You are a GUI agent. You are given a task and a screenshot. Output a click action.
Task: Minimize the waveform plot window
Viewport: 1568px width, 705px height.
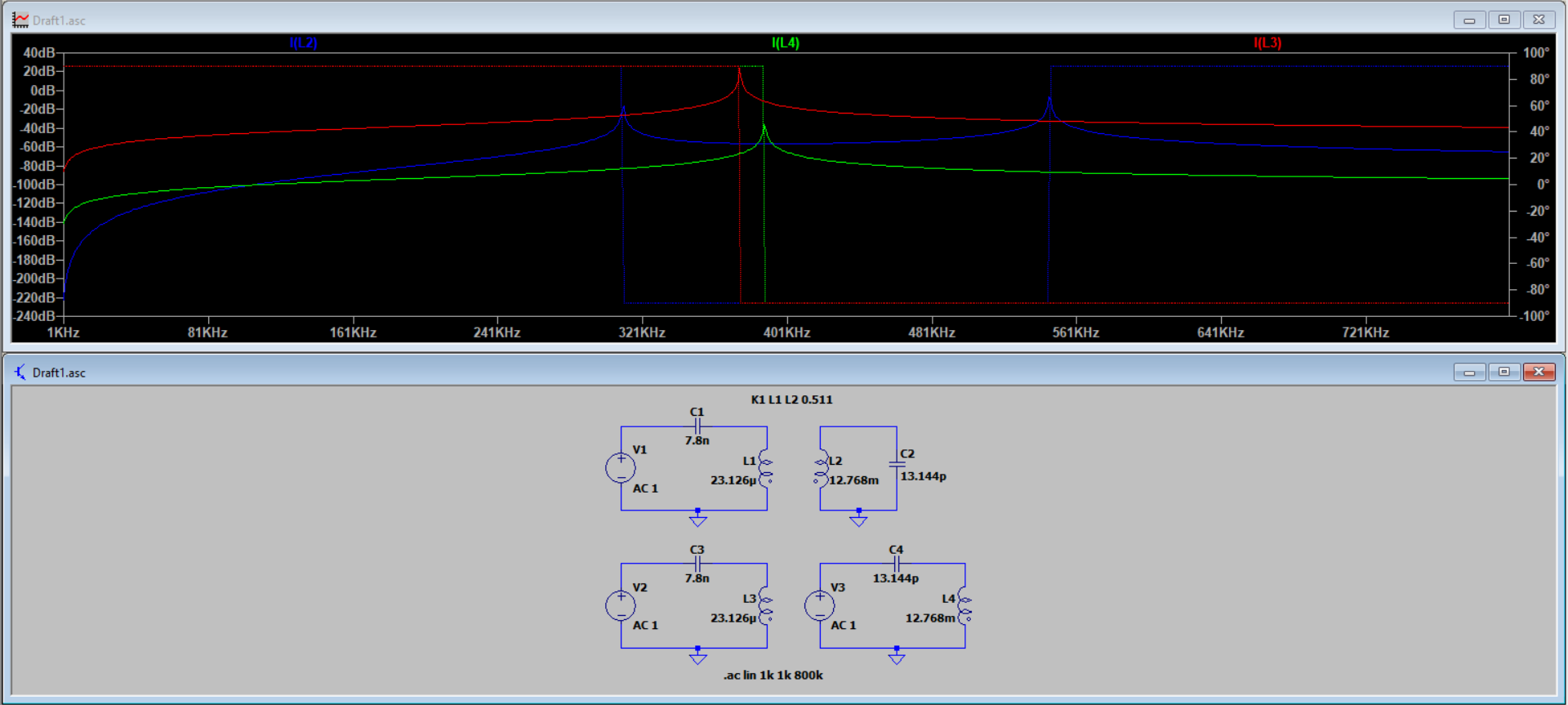pos(1469,20)
